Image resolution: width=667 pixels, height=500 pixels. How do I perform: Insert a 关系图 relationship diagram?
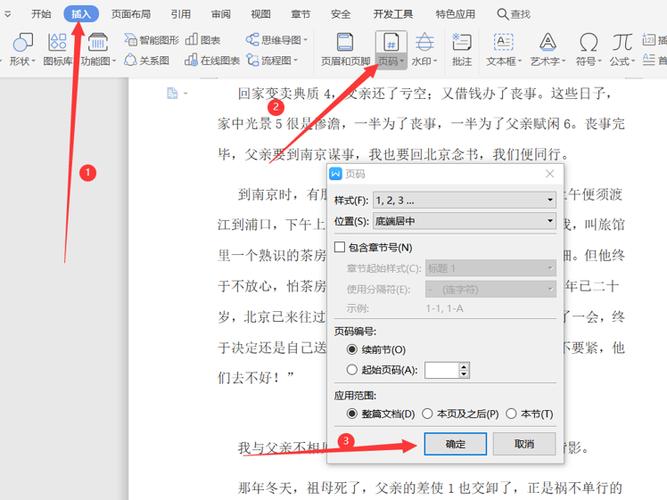click(x=147, y=60)
